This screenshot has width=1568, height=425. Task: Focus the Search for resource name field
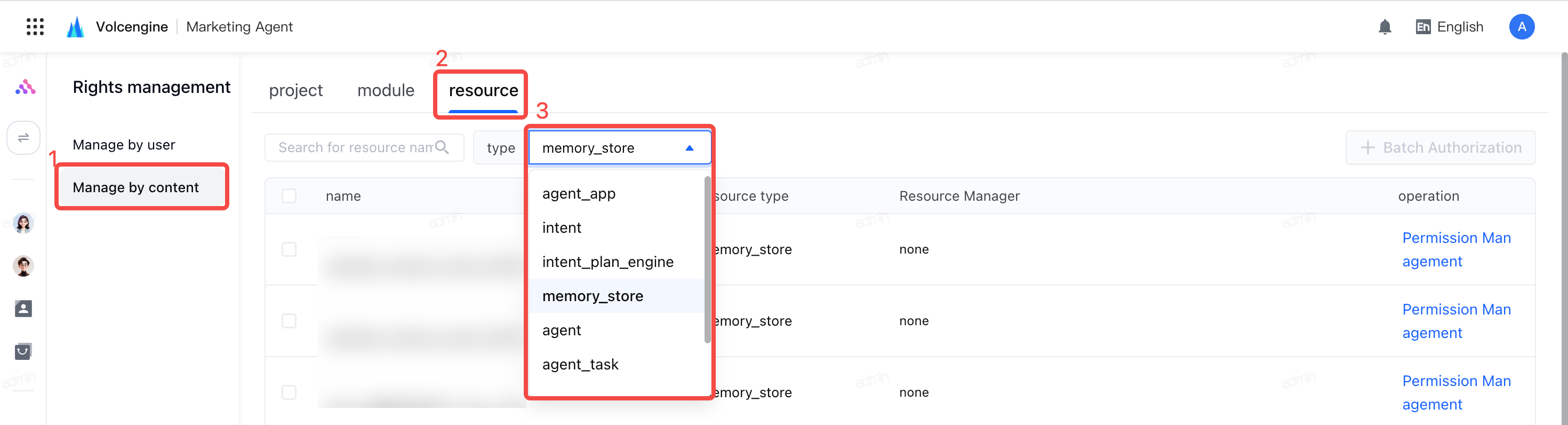point(364,147)
